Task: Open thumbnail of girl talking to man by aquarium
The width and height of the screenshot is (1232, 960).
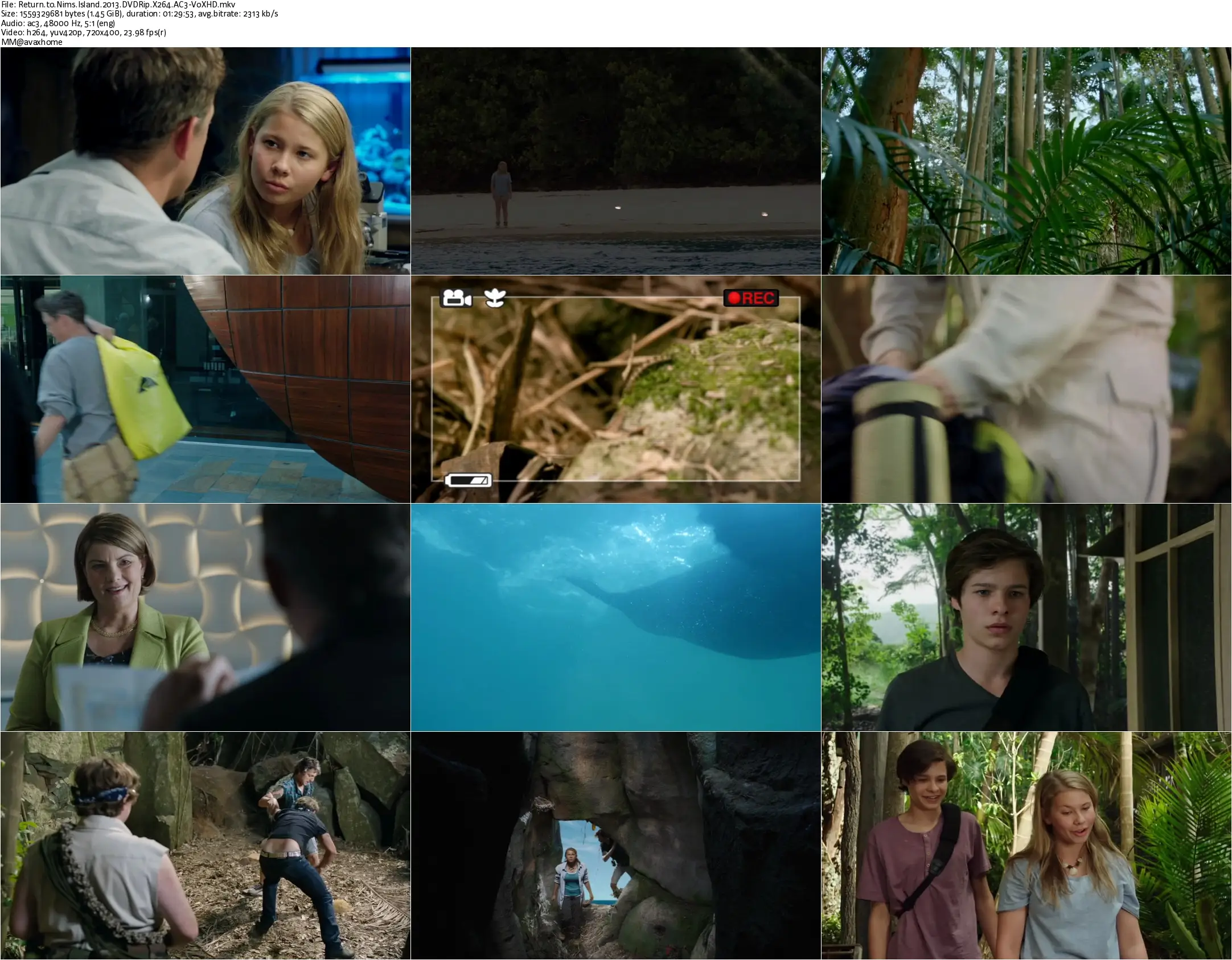Action: point(205,161)
